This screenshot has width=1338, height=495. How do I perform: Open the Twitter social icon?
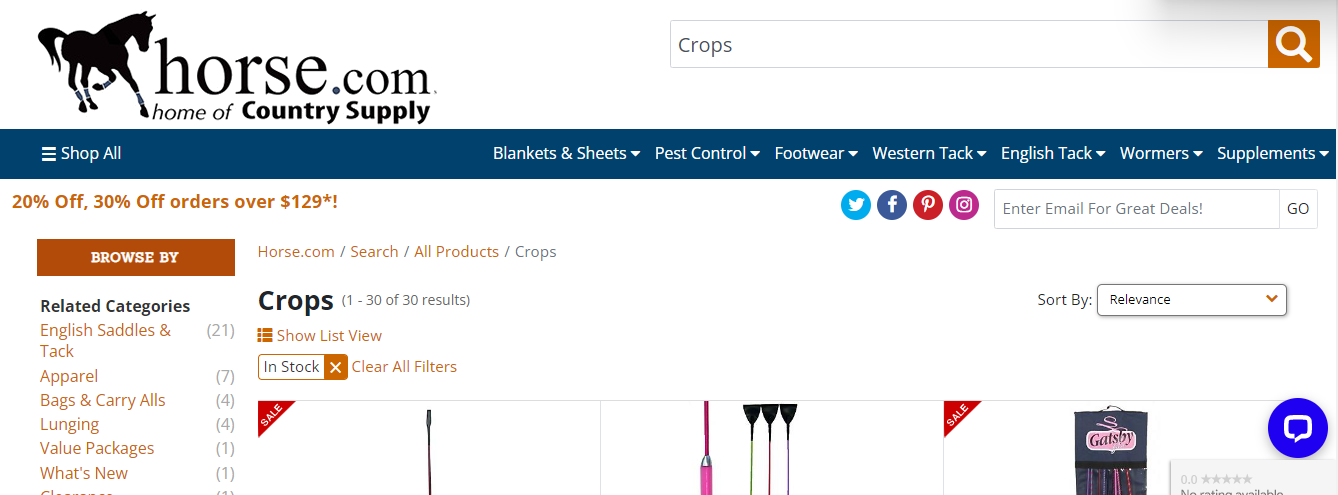856,206
